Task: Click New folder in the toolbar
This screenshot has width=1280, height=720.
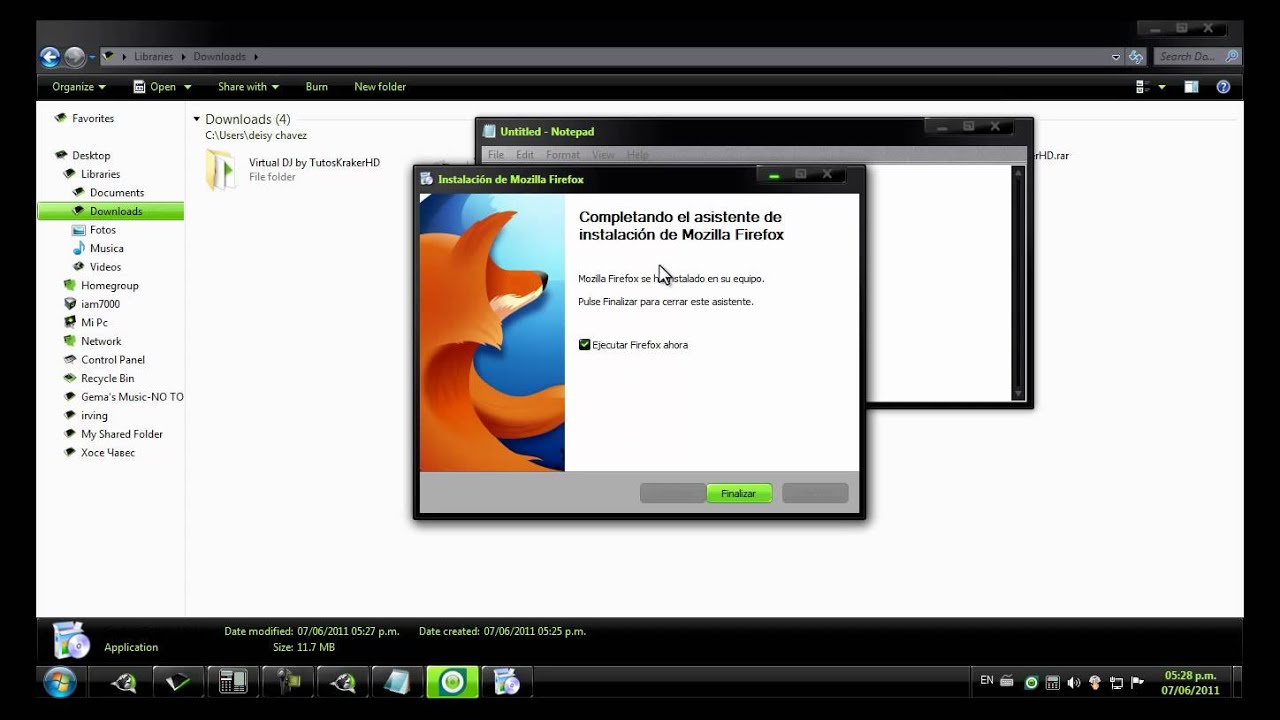Action: click(x=380, y=87)
